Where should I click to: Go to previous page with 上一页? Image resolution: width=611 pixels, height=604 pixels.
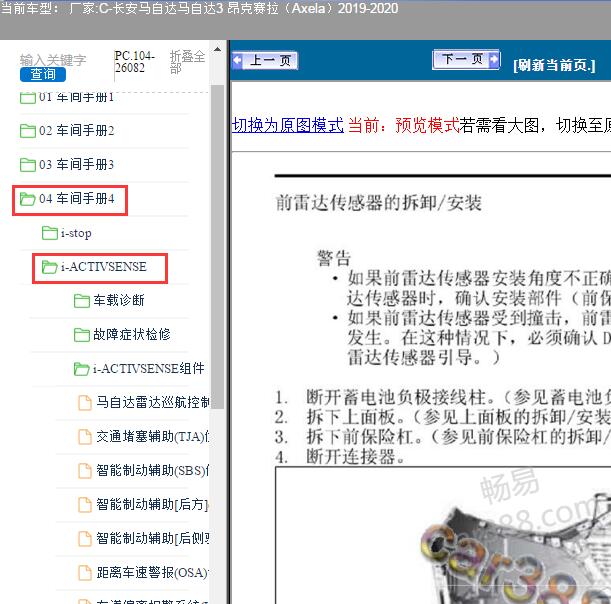coord(265,60)
